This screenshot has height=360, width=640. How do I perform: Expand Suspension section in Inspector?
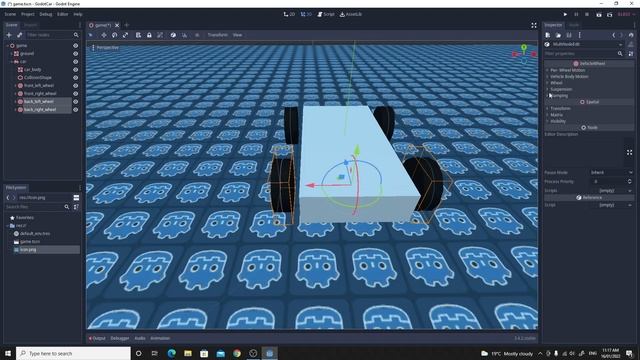point(589,89)
